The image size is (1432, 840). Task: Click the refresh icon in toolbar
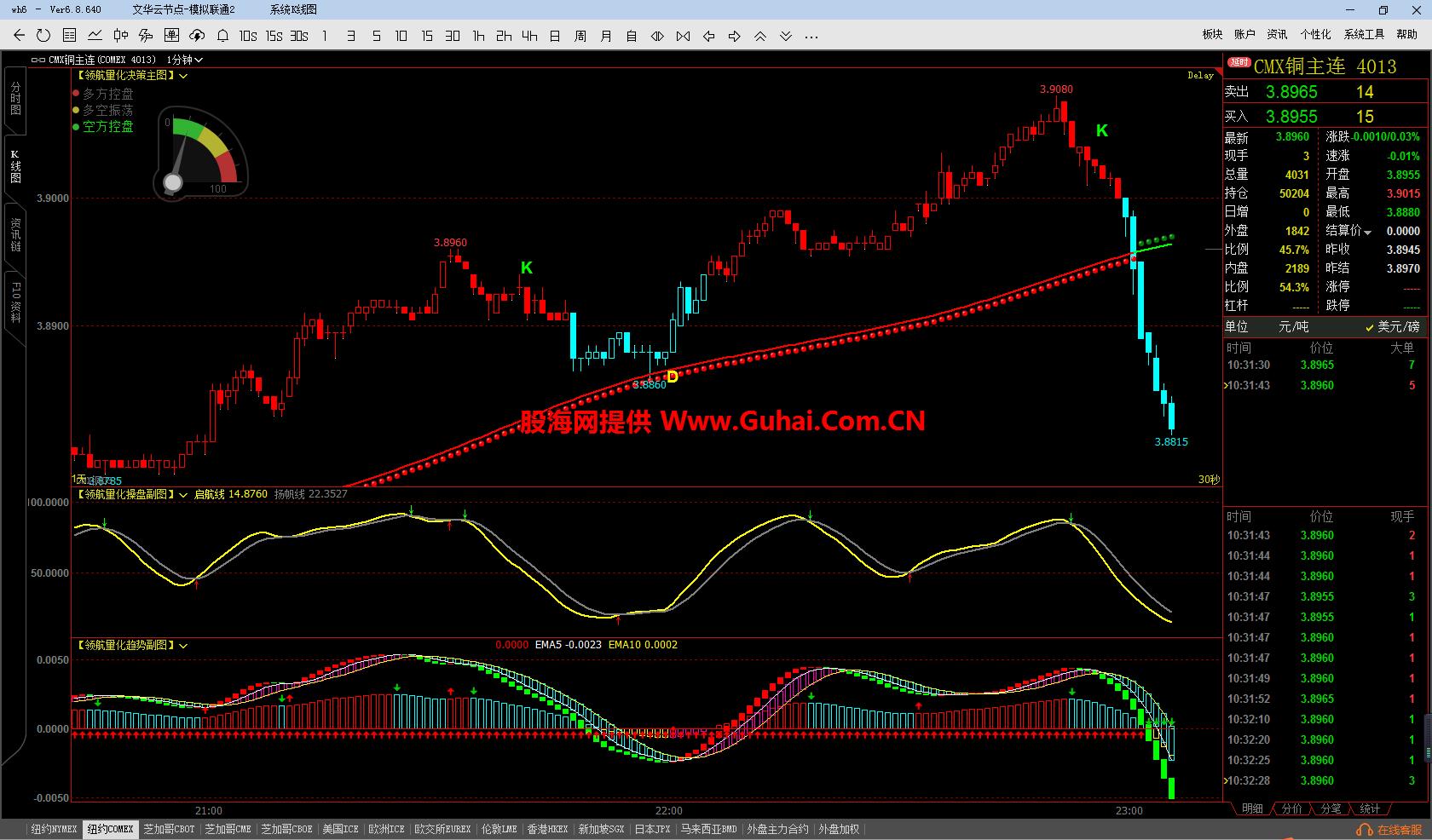coord(43,35)
